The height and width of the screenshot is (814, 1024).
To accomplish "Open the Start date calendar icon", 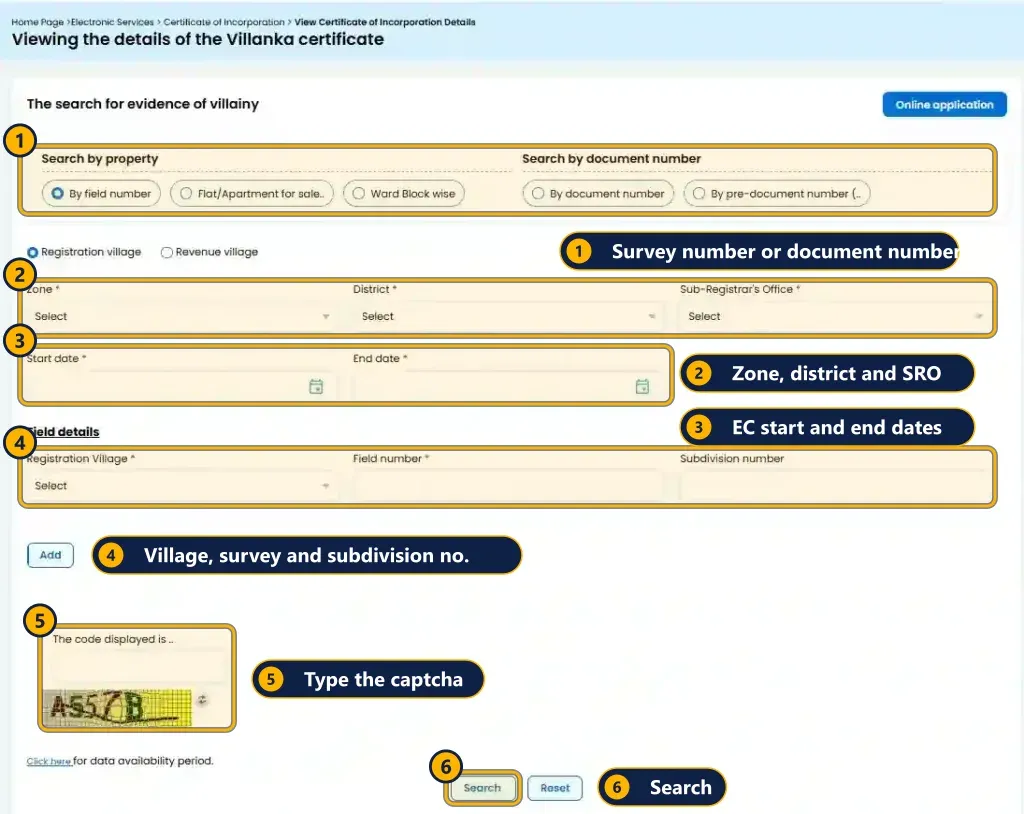I will point(316,387).
